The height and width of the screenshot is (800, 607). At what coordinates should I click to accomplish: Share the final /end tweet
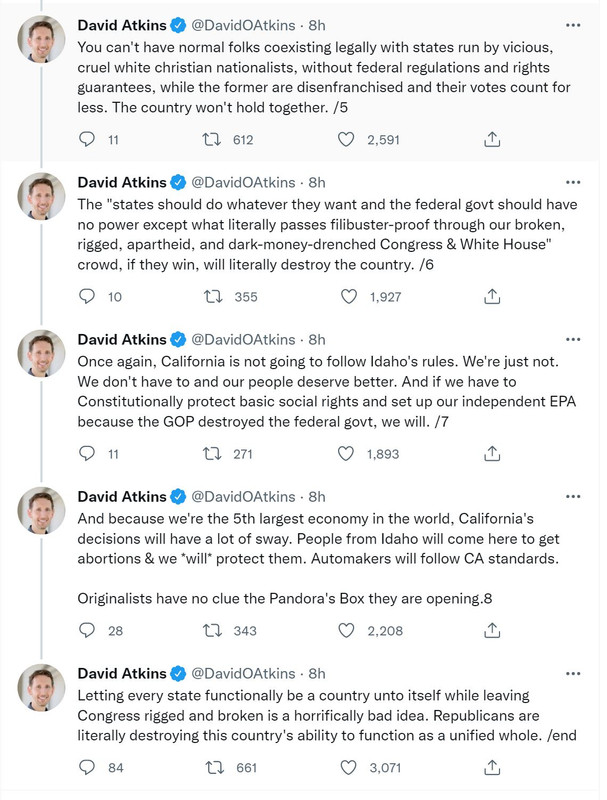pyautogui.click(x=492, y=767)
